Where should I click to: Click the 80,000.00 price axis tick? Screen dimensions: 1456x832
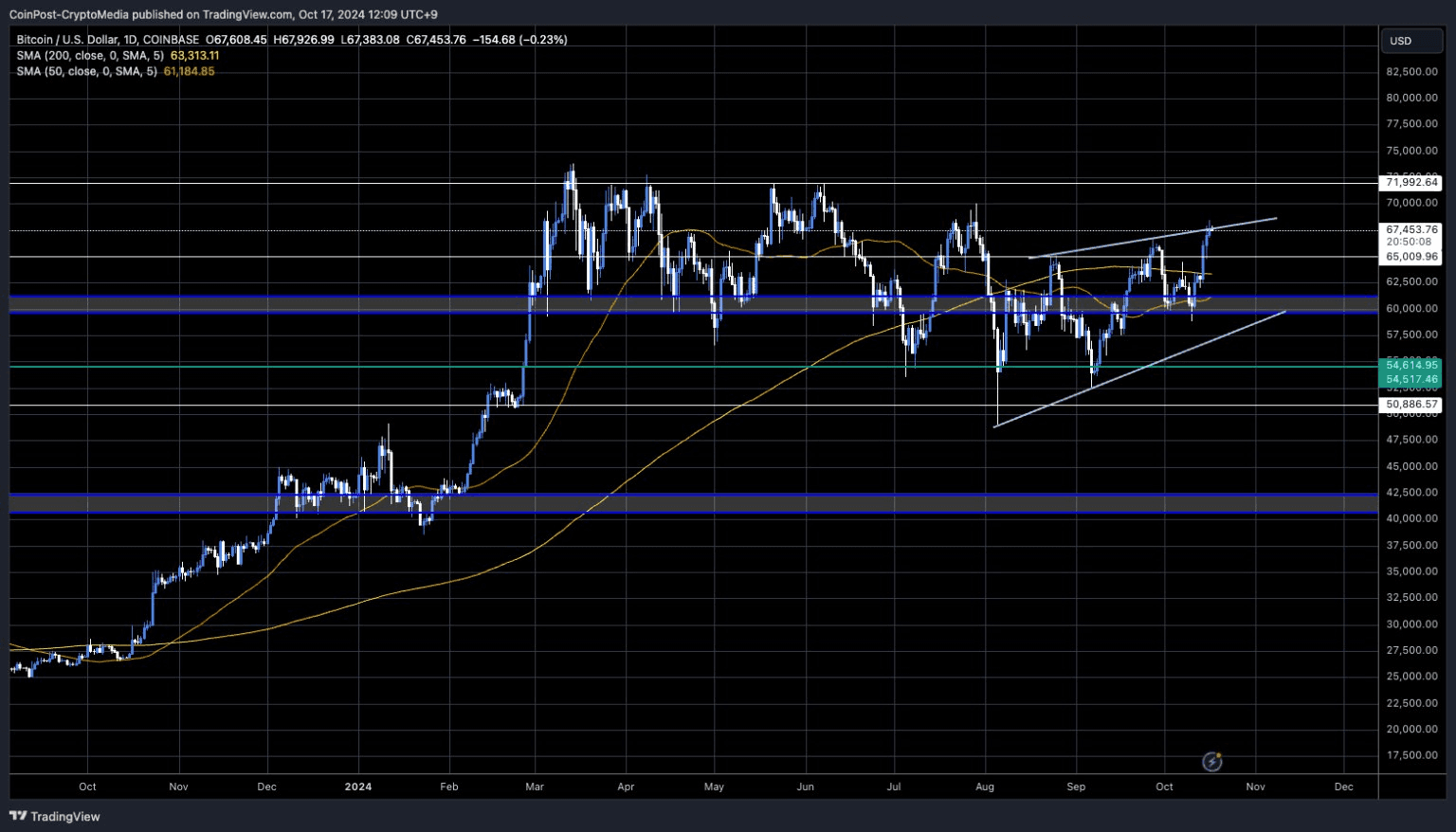(1412, 98)
